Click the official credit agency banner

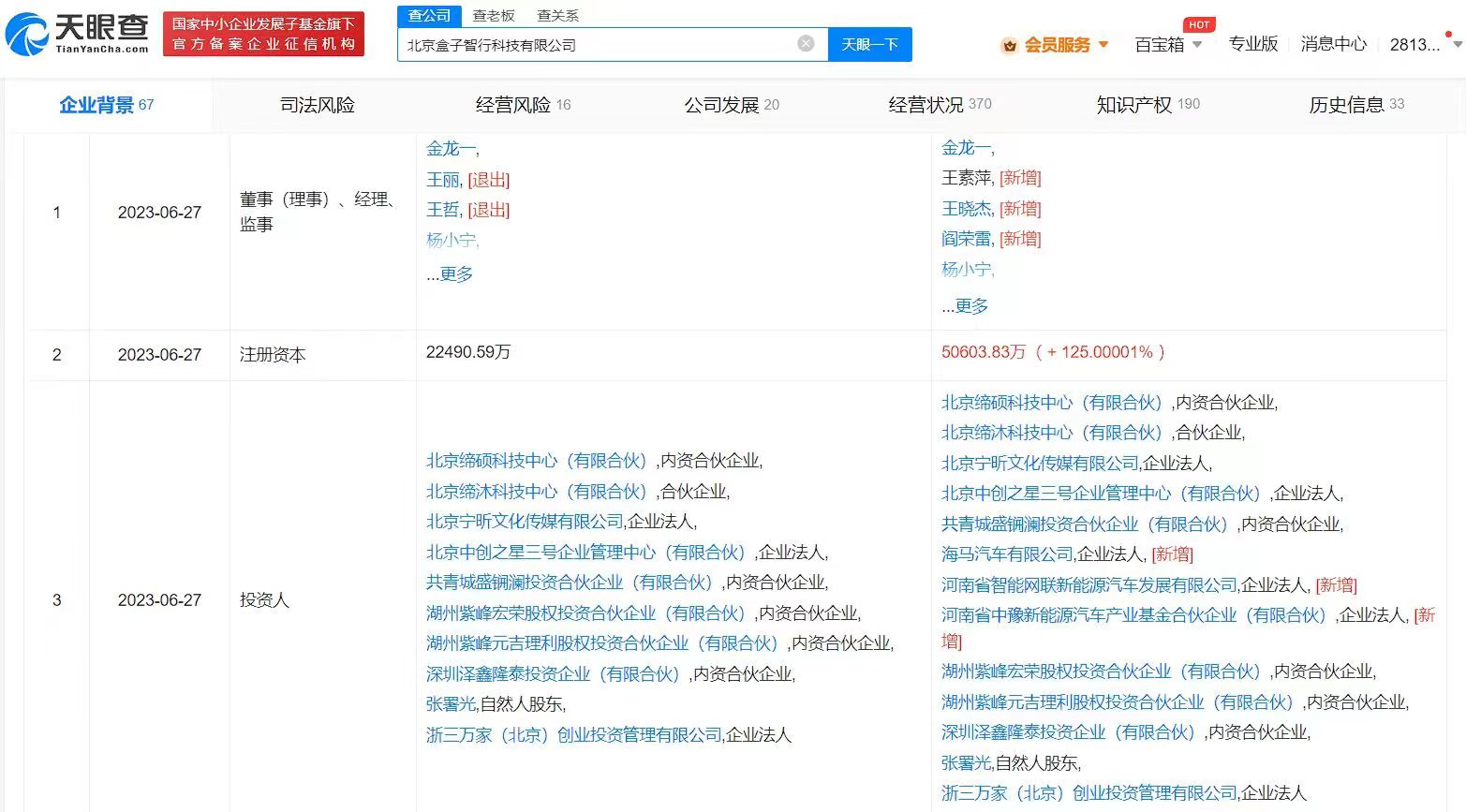point(263,34)
